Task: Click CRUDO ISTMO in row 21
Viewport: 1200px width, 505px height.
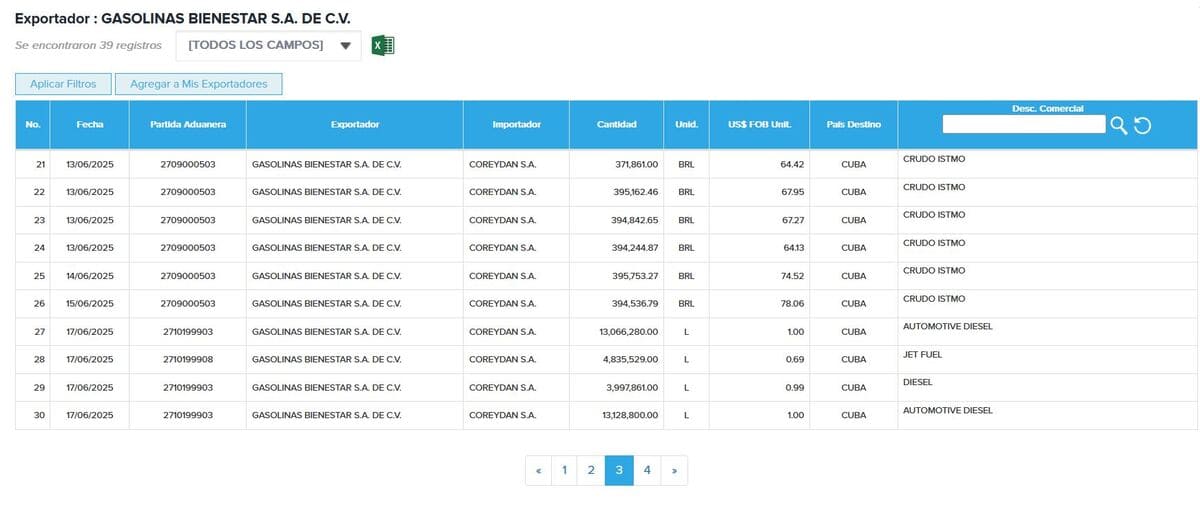Action: (x=934, y=158)
